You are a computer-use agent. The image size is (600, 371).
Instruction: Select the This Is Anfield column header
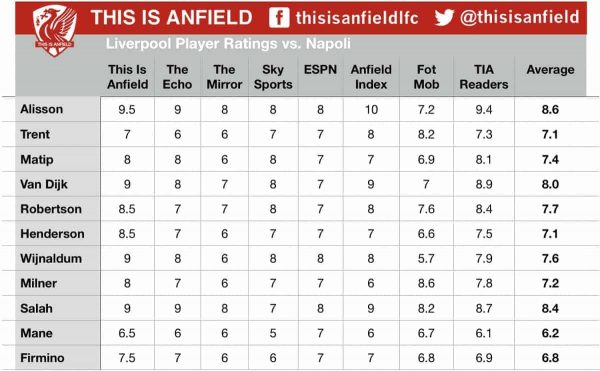[x=127, y=77]
